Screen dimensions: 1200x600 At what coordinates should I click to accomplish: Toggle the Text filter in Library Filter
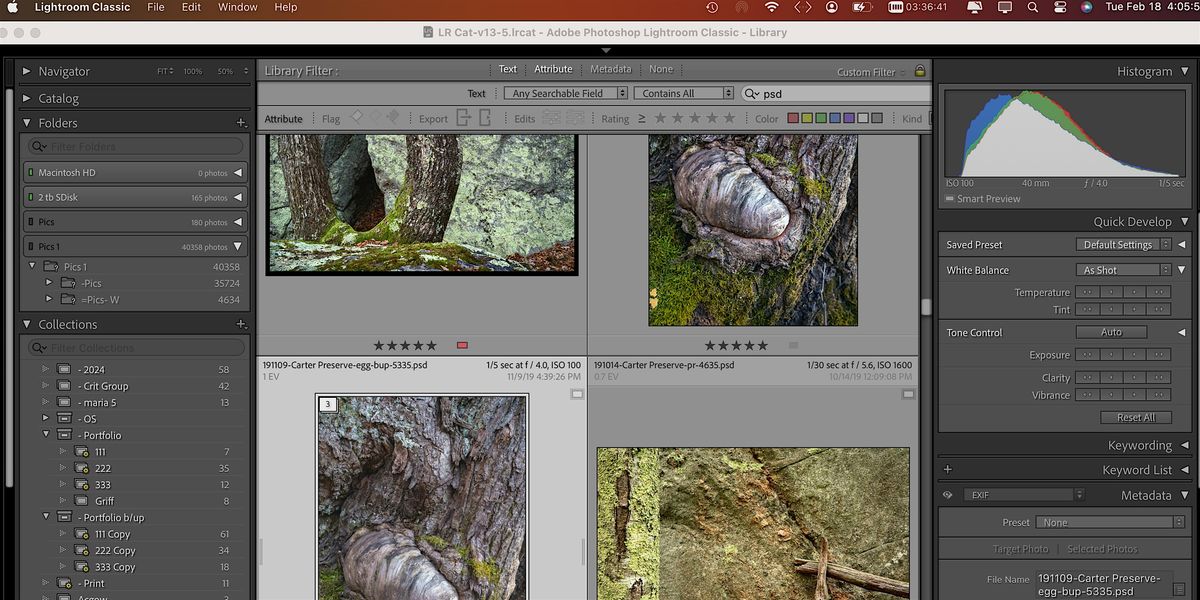pos(508,70)
